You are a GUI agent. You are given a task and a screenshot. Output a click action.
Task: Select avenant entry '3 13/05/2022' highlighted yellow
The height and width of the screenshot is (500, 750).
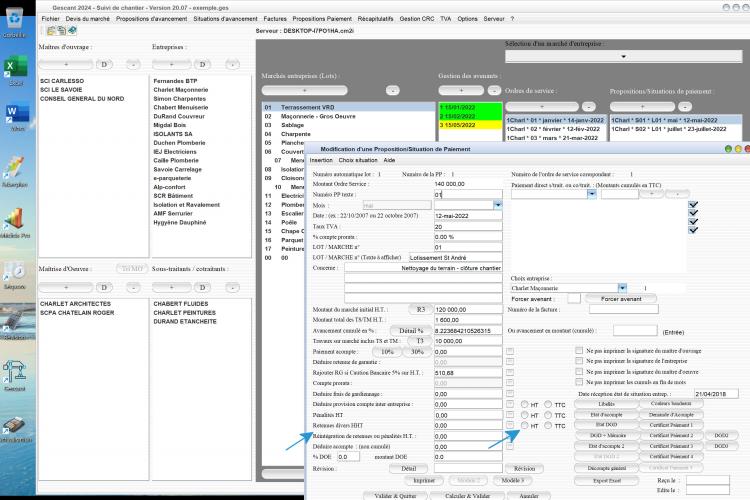point(471,125)
